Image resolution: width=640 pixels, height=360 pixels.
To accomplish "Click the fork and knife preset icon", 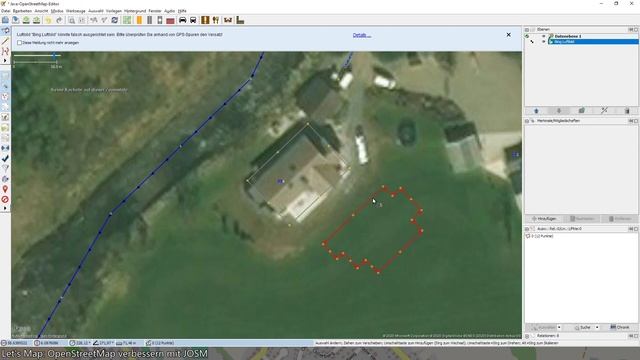I will pyautogui.click(x=216, y=20).
